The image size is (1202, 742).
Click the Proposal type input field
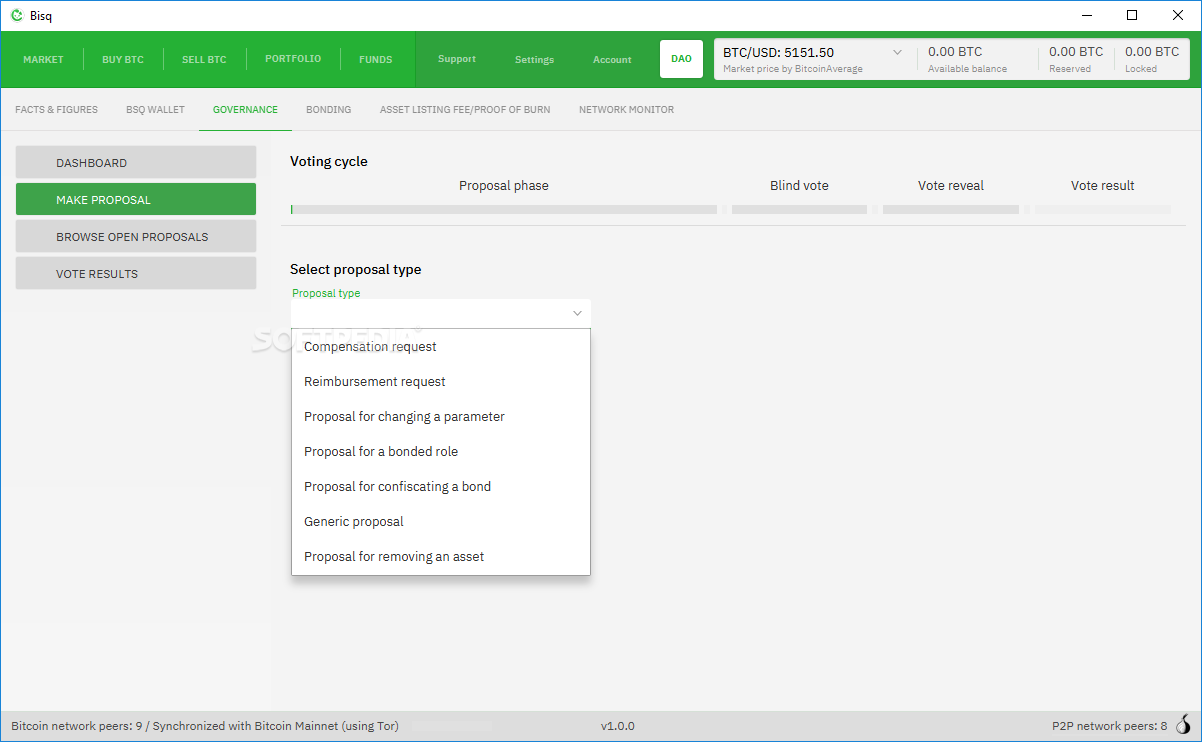(x=441, y=313)
